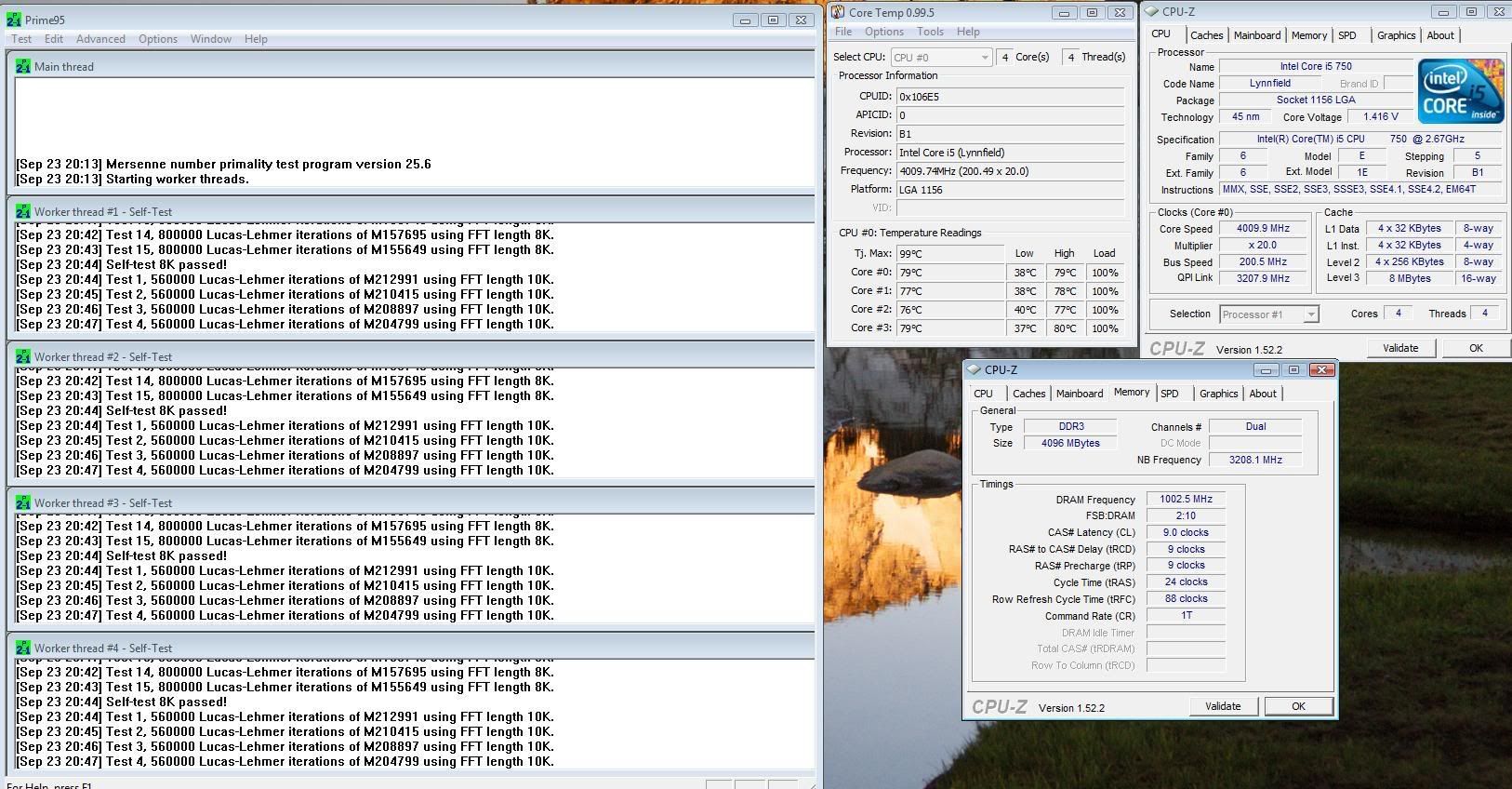Screen dimensions: 1512x789
Task: Click the Core #3 temperature reading 79°C
Action: pyautogui.click(x=949, y=328)
